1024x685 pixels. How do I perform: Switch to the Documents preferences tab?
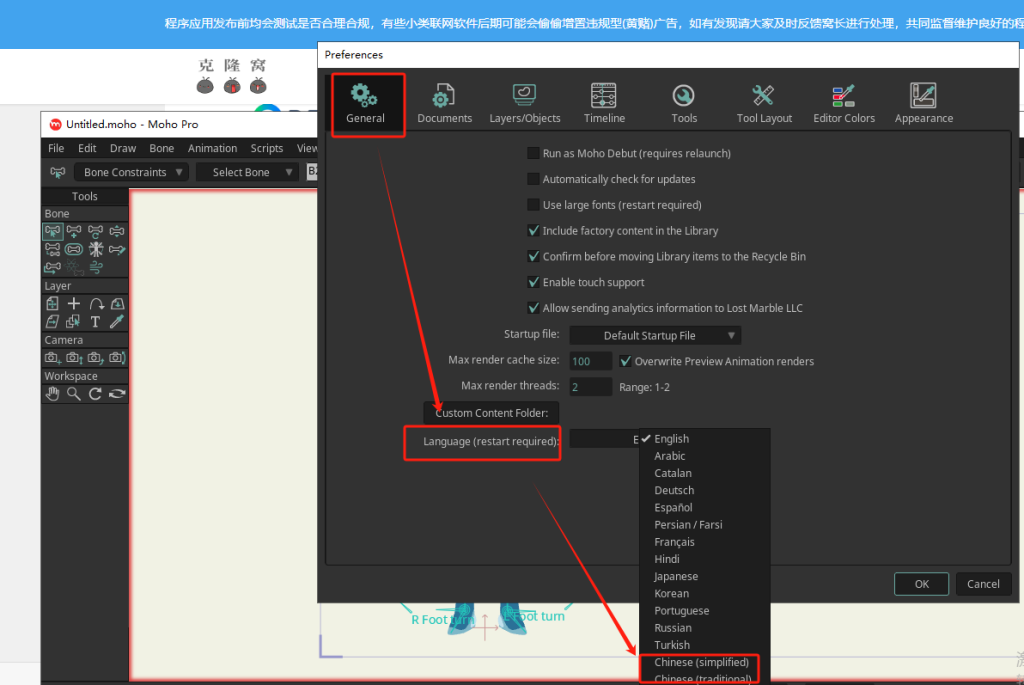point(445,104)
